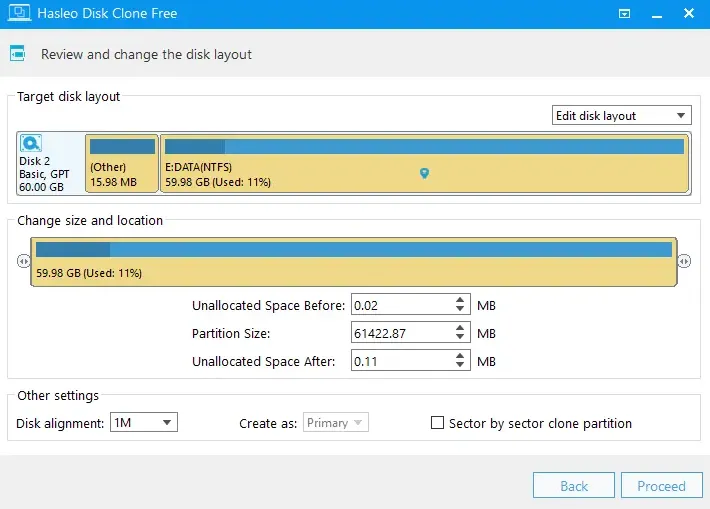Viewport: 710px width, 509px height.
Task: Select the E:DATA(NTFS) partition block
Action: (x=424, y=163)
